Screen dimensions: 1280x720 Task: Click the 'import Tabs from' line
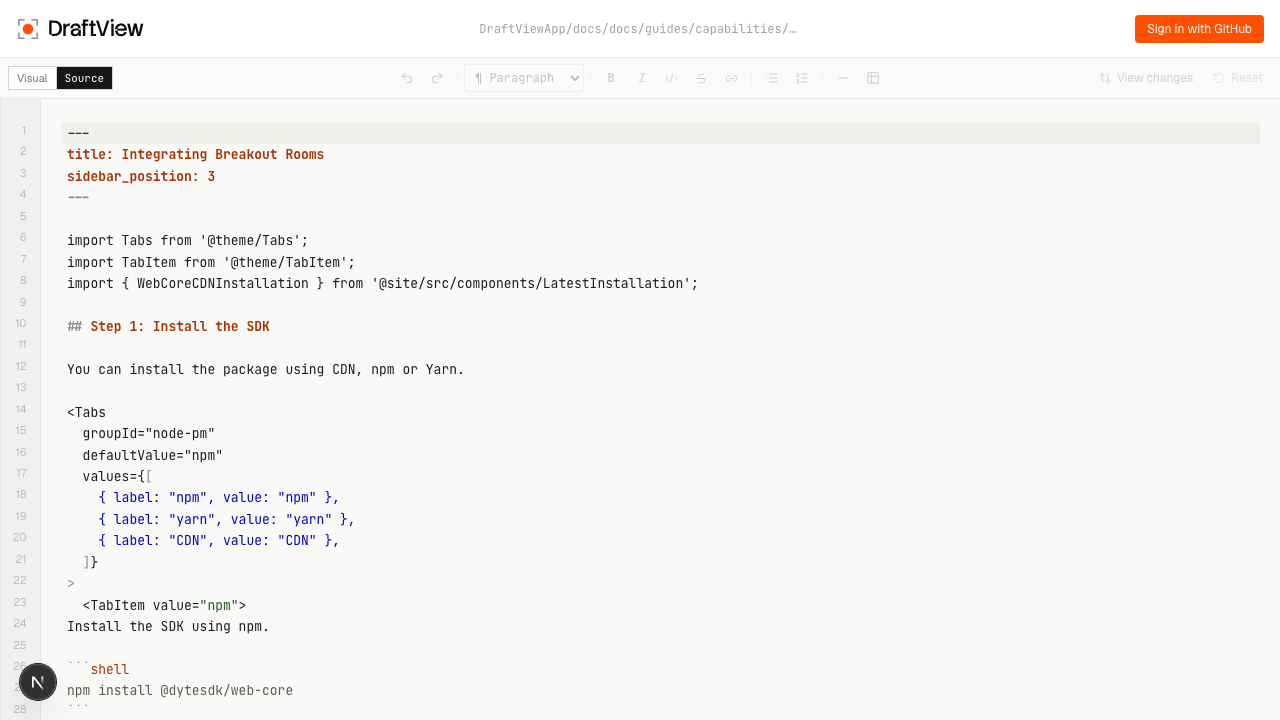pos(188,241)
